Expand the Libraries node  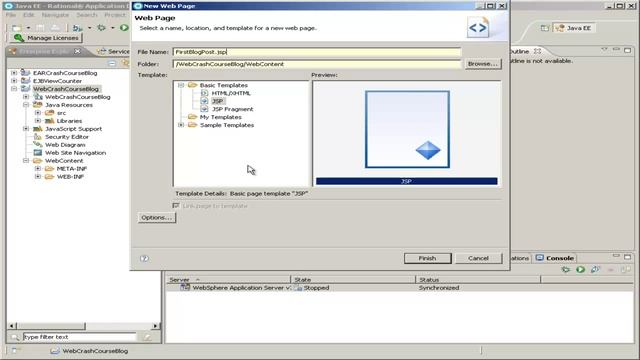(38, 121)
